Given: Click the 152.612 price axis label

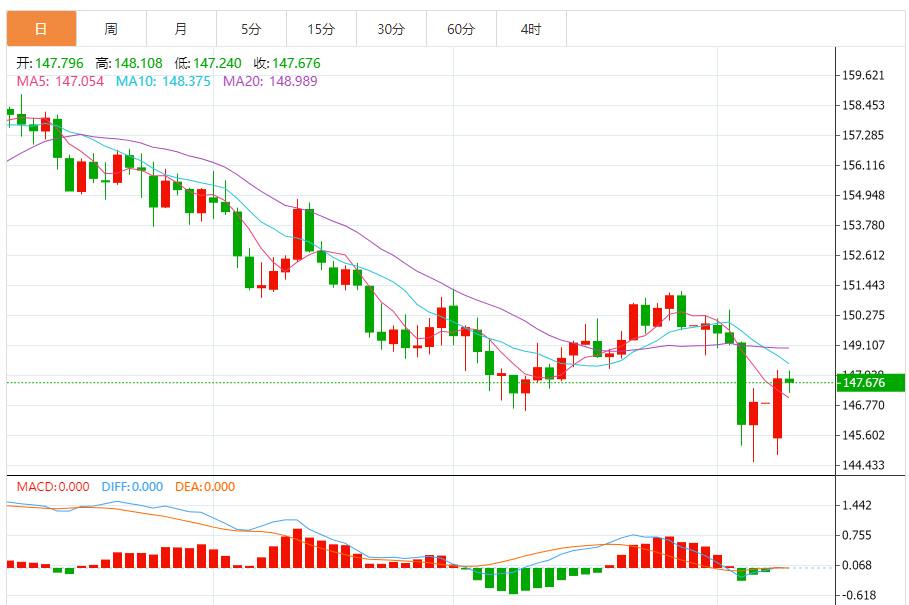Looking at the screenshot, I should point(863,255).
